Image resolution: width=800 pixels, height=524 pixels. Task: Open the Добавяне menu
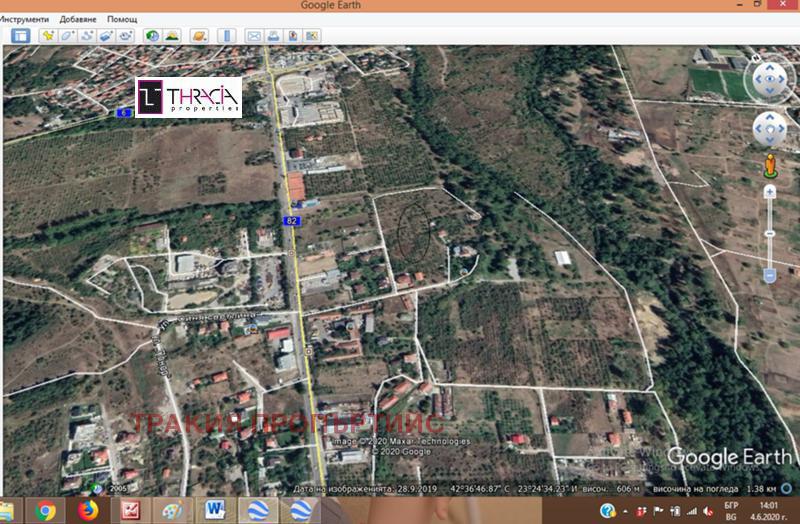79,19
